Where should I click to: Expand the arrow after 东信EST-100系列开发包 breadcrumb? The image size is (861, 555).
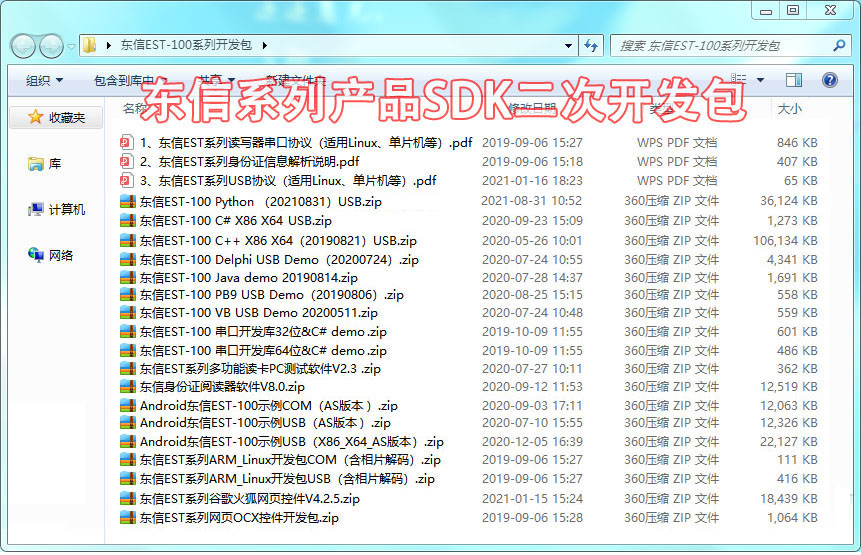265,46
